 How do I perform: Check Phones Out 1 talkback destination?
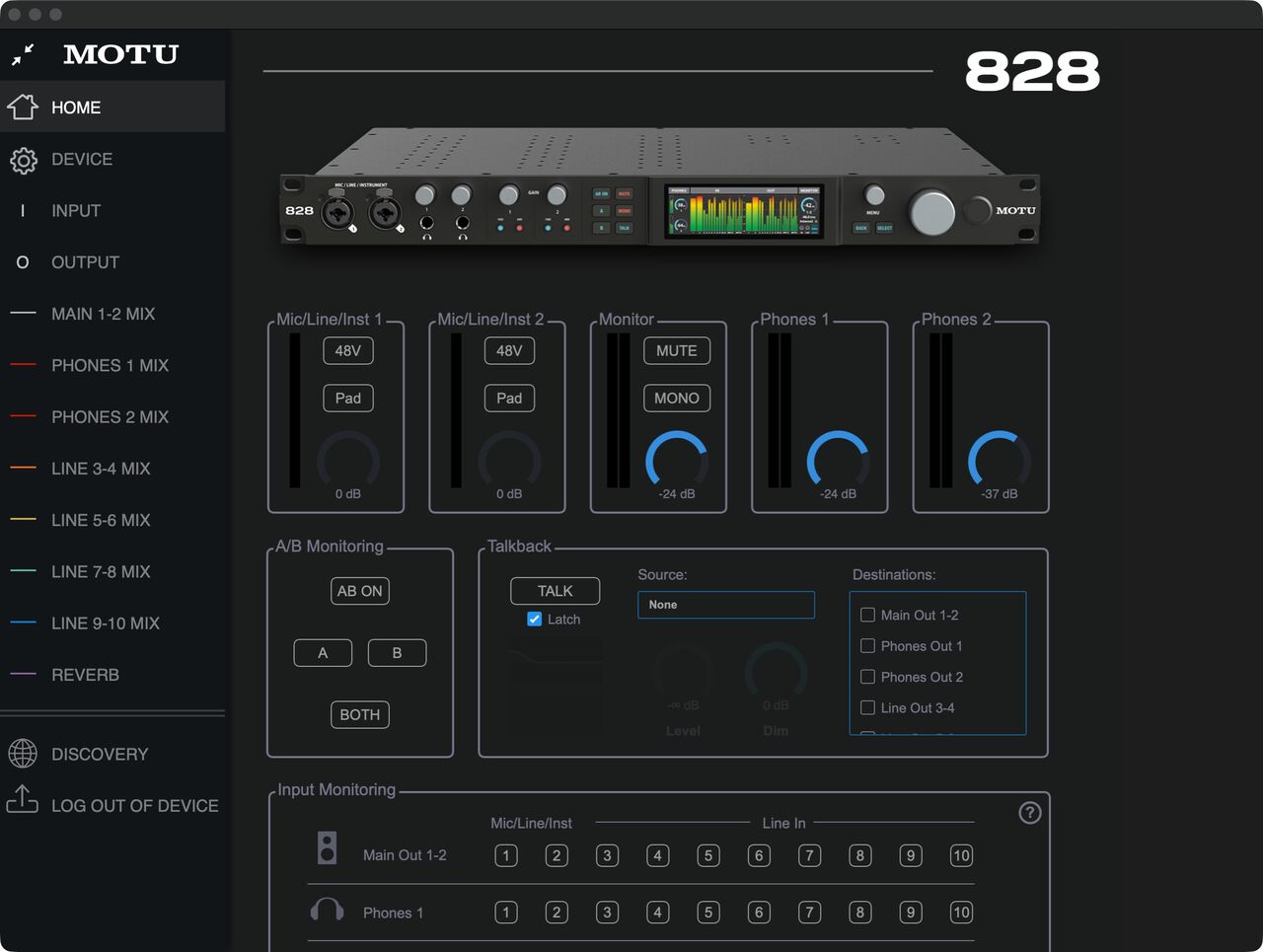[868, 646]
